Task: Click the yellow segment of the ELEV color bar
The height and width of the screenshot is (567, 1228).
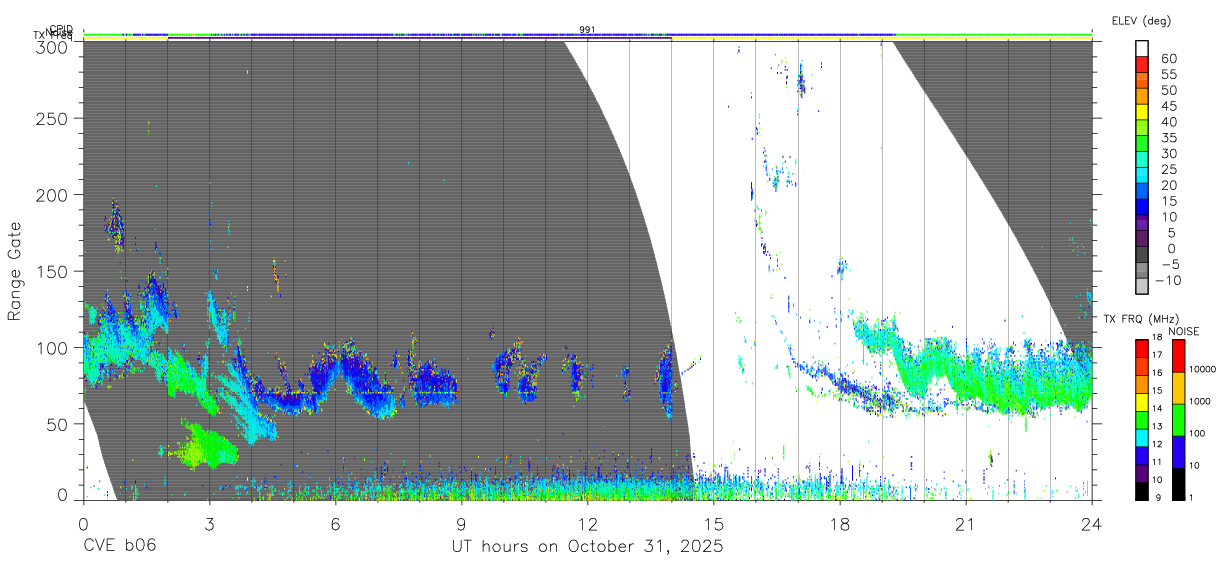Action: (x=1143, y=114)
